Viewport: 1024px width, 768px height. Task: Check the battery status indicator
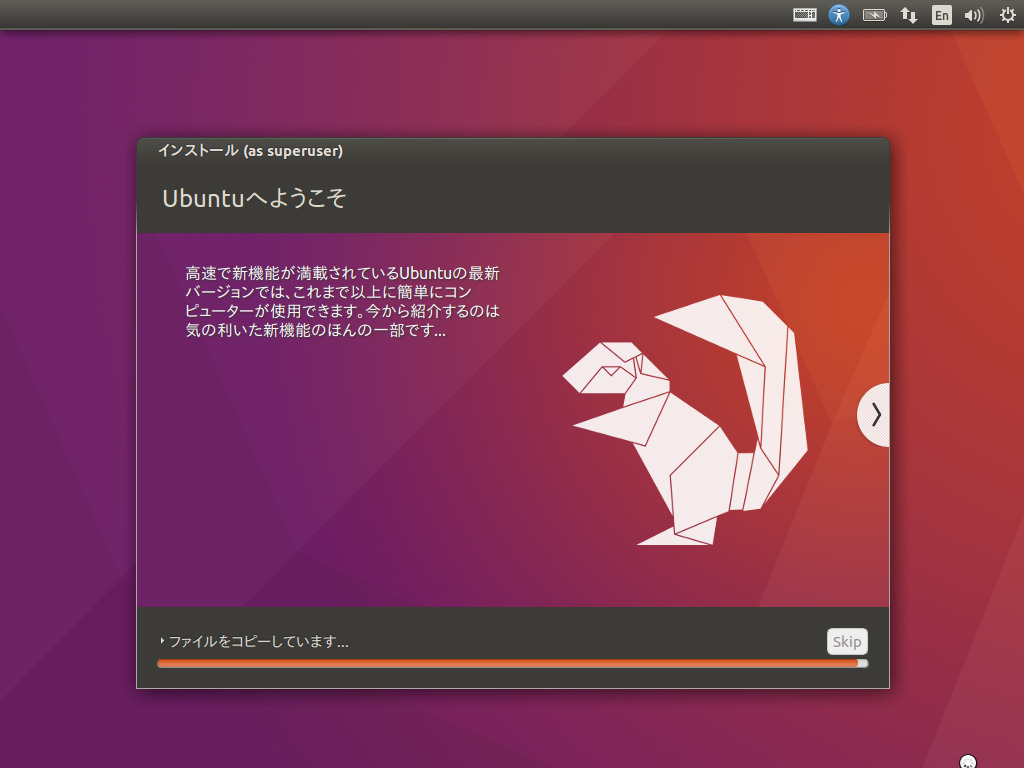click(874, 14)
